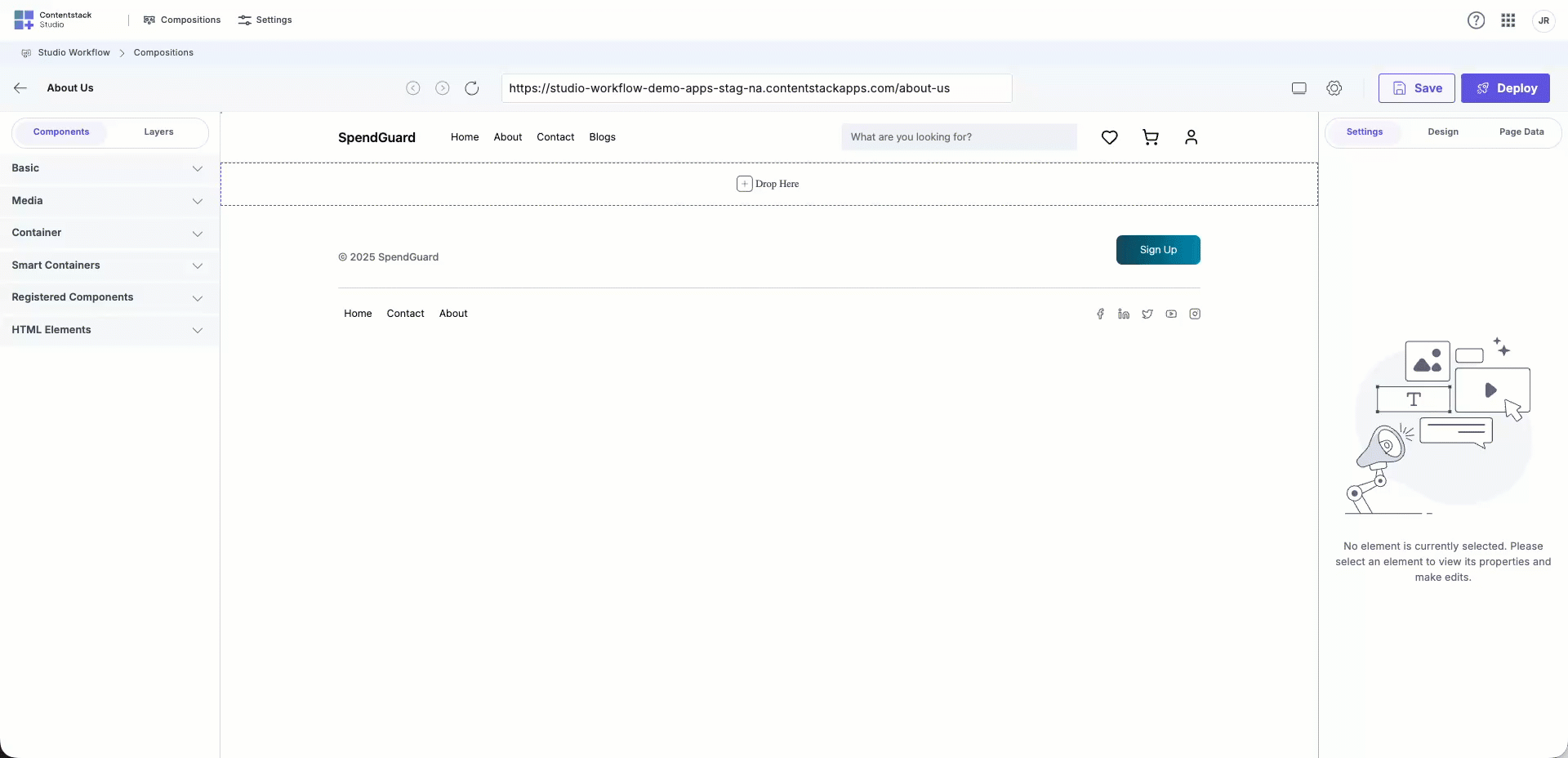Click the user account profile icon

(x=1192, y=137)
